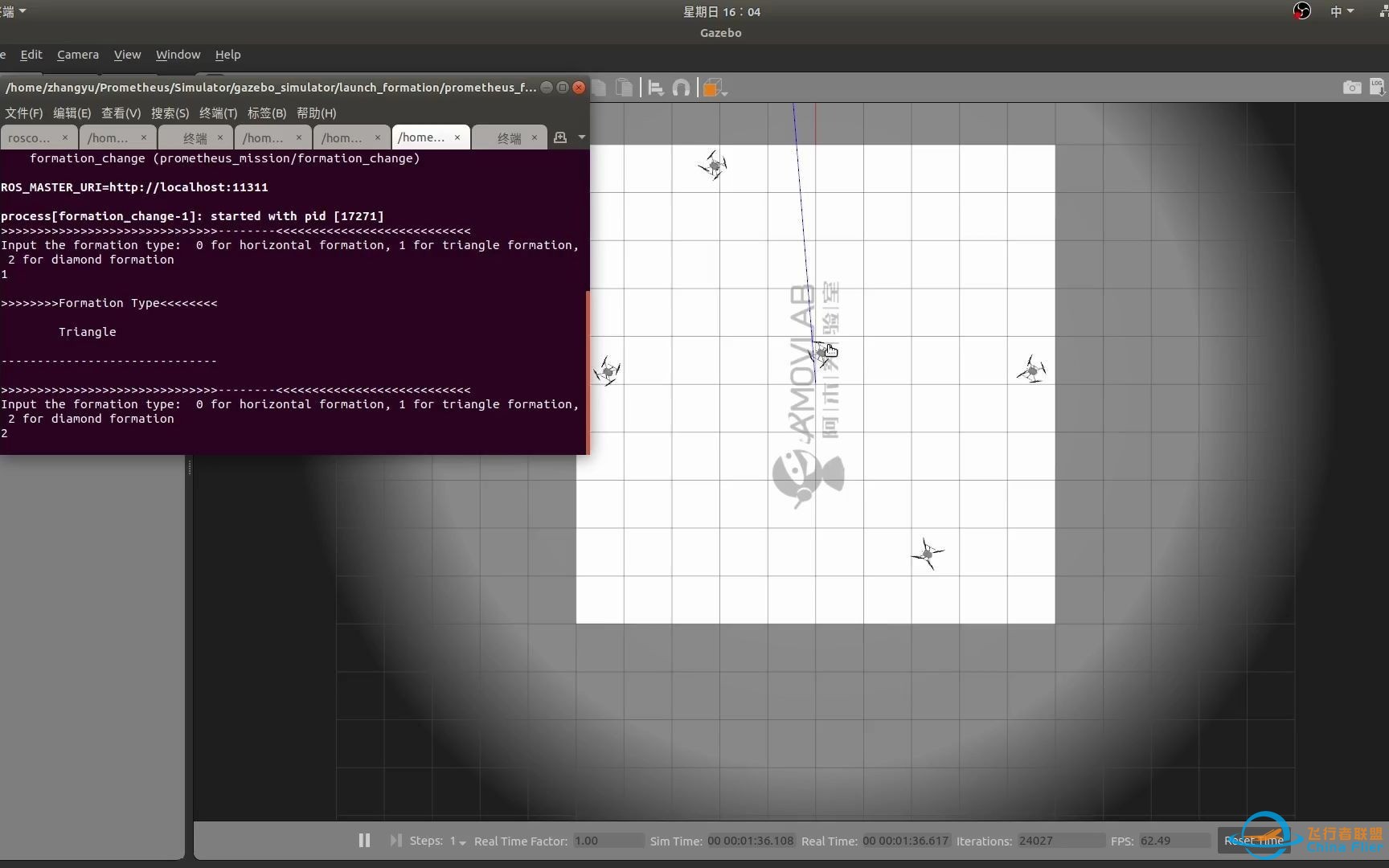This screenshot has width=1389, height=868.
Task: Open the input method 中 indicator
Action: (1342, 11)
